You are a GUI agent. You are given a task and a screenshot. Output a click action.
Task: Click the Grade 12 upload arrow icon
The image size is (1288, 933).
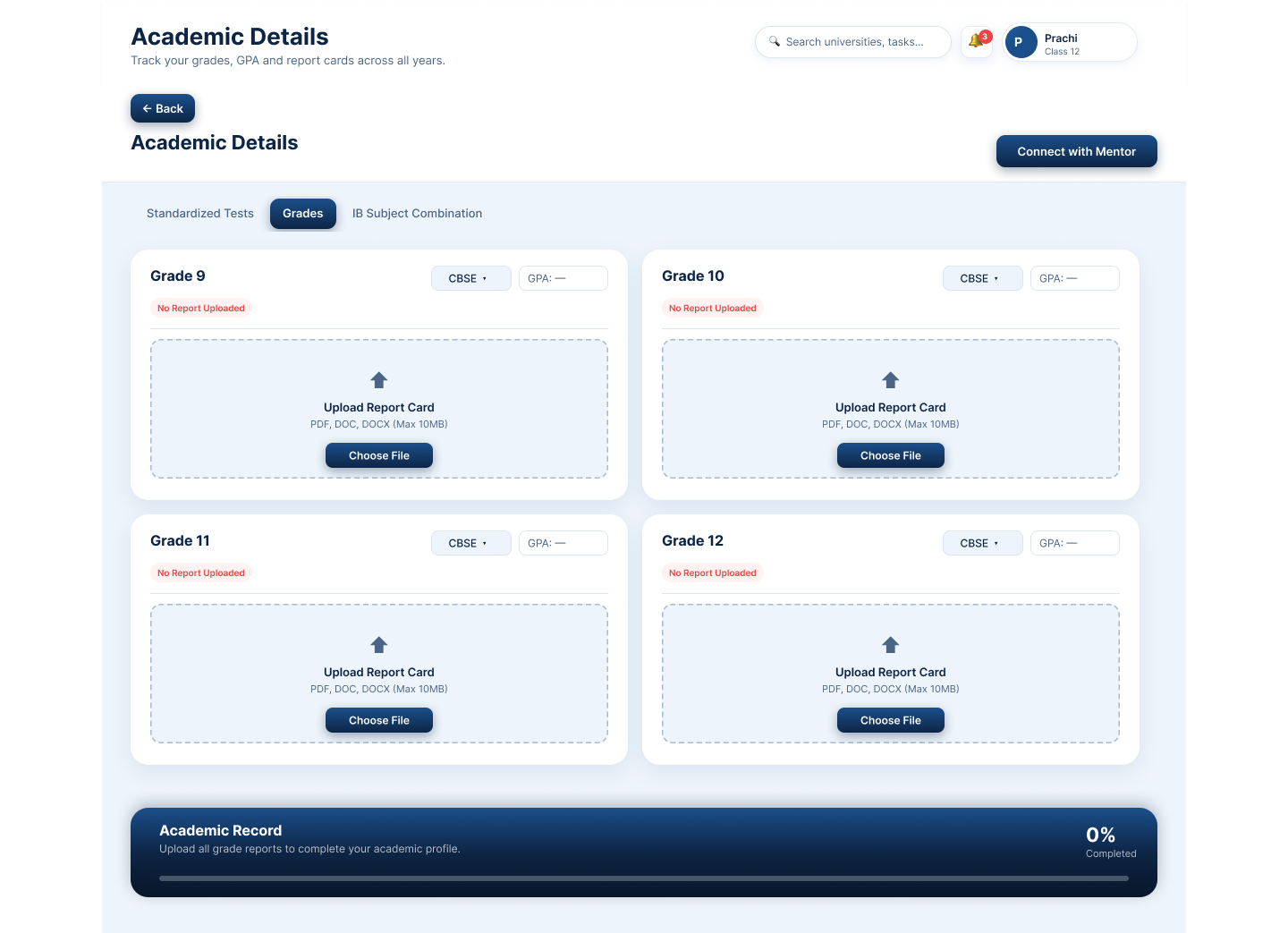(x=891, y=645)
